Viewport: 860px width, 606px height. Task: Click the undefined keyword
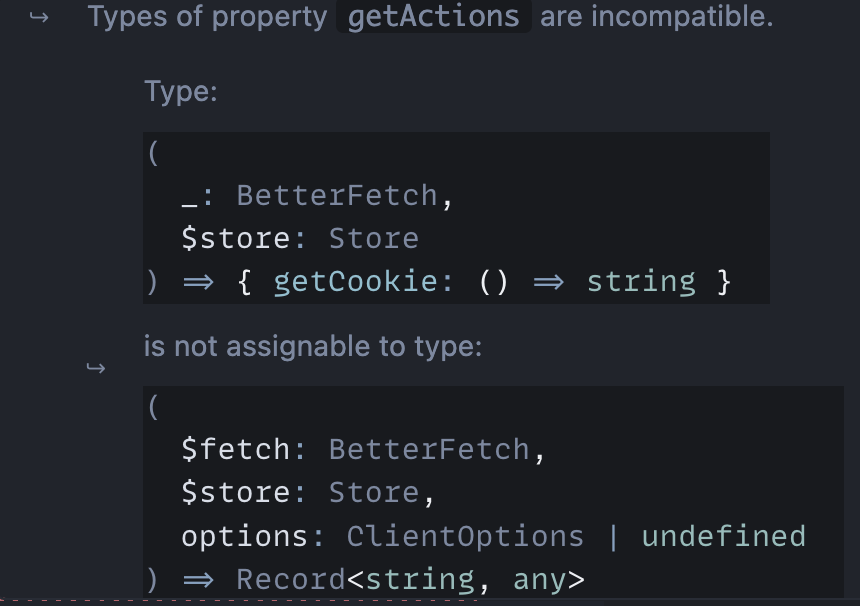pos(723,536)
